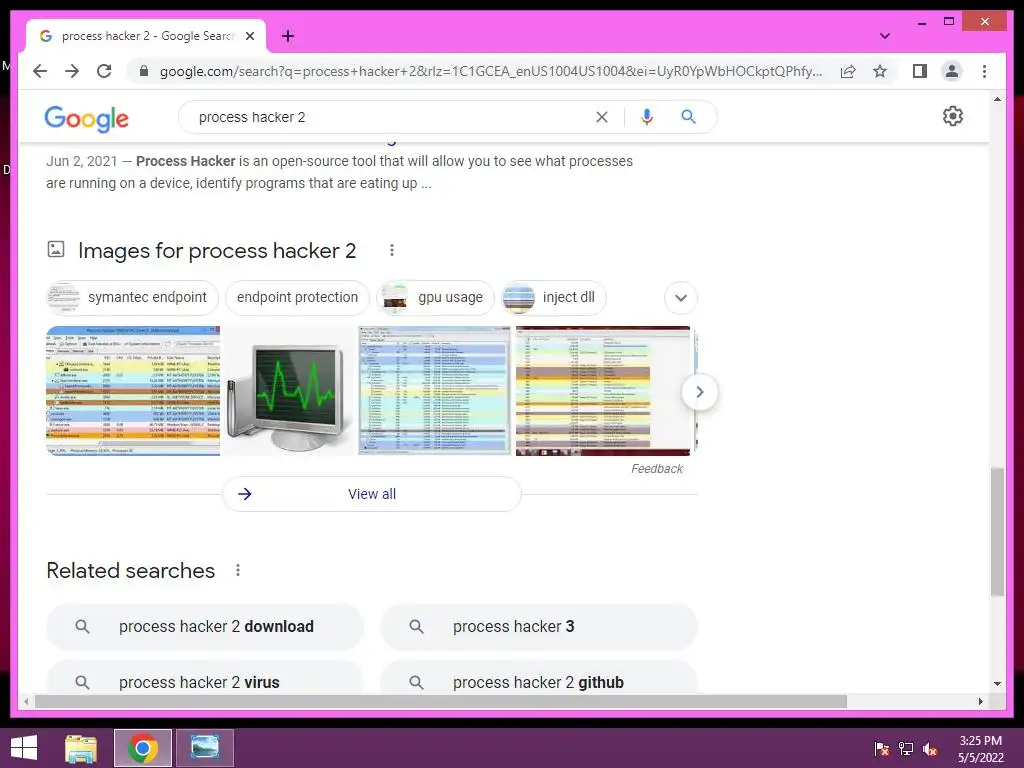View site info via the padlock icon

pyautogui.click(x=144, y=71)
